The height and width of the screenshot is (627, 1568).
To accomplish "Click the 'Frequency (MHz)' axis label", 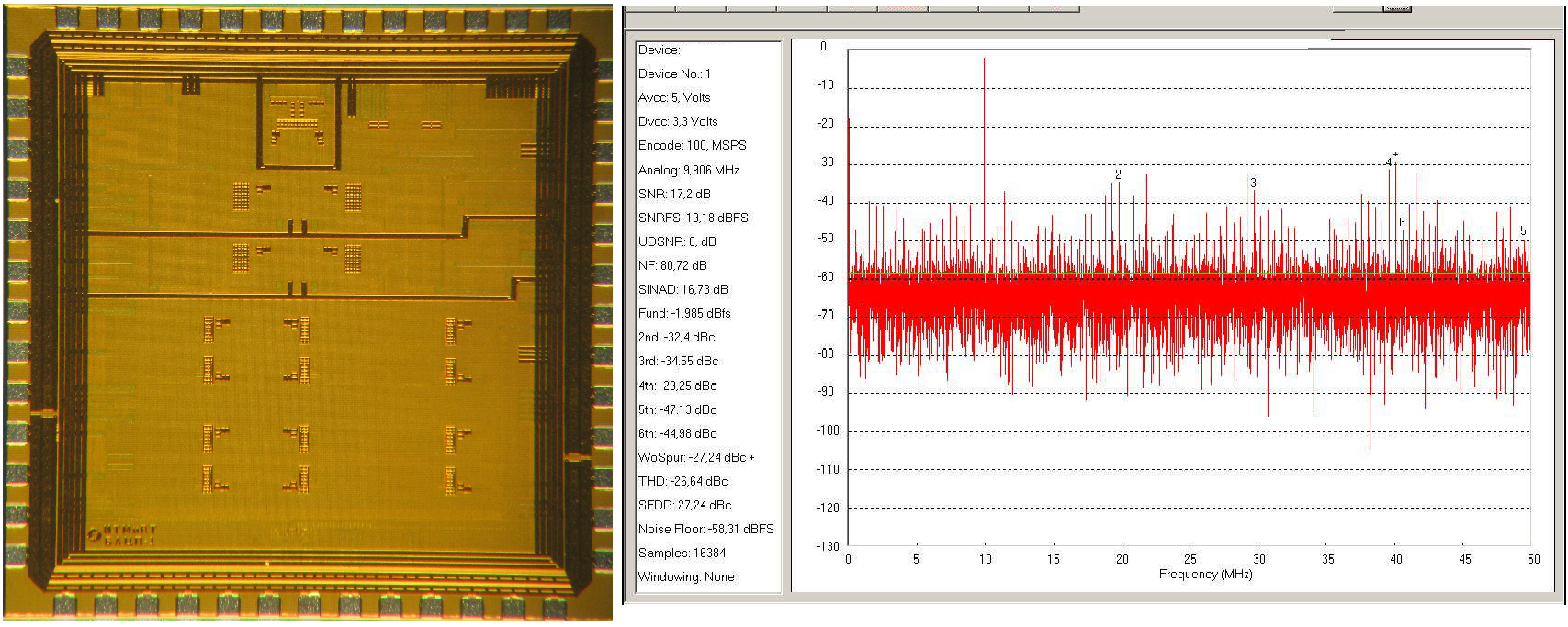I will tap(1205, 575).
